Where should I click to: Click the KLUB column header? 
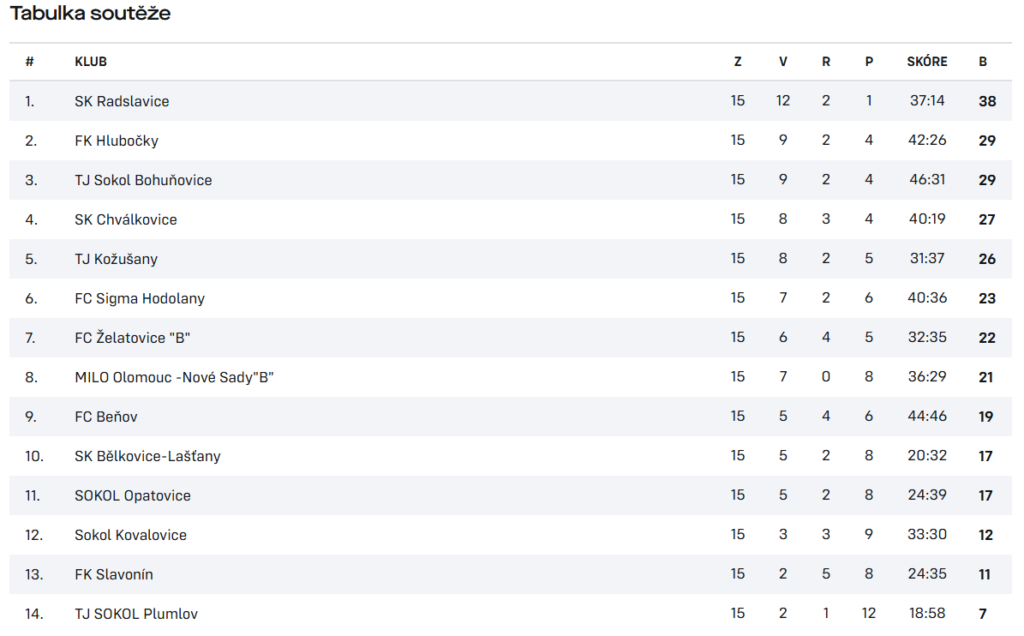(x=91, y=61)
